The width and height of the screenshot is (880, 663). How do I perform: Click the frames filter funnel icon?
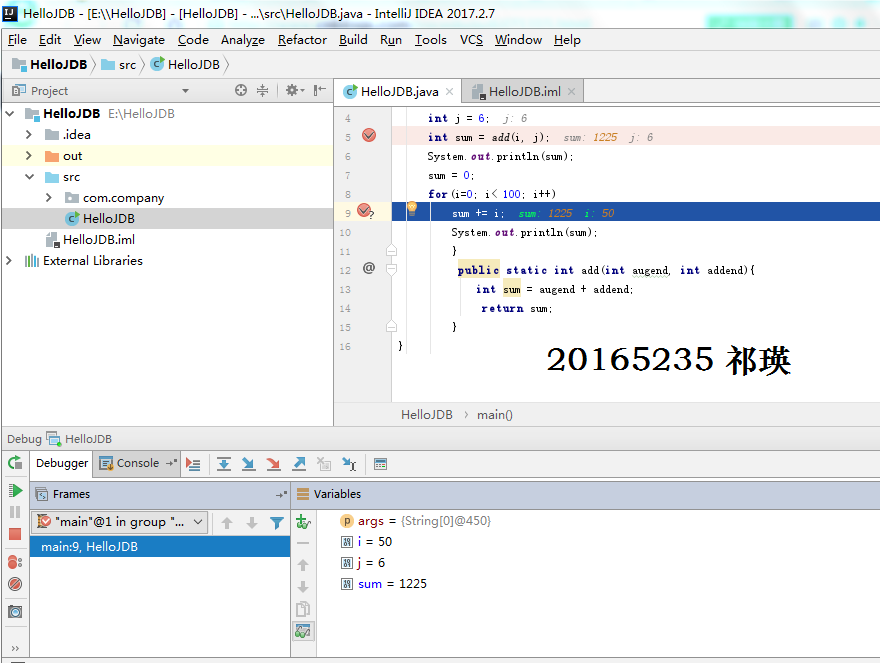[x=277, y=523]
